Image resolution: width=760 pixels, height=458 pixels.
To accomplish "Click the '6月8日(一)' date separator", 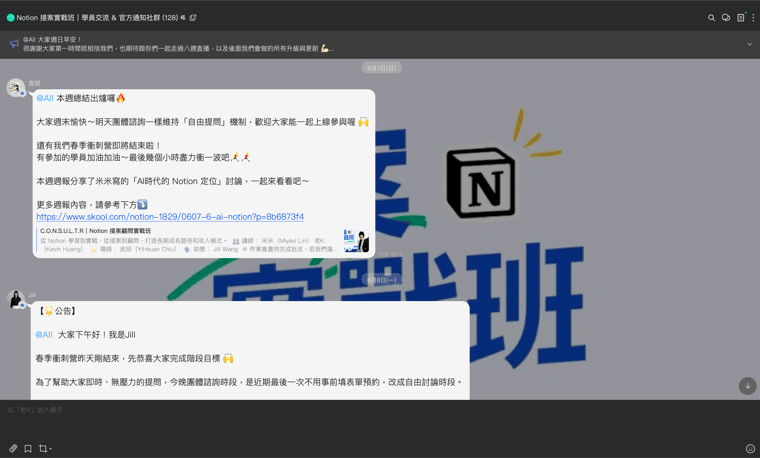I will (x=381, y=280).
